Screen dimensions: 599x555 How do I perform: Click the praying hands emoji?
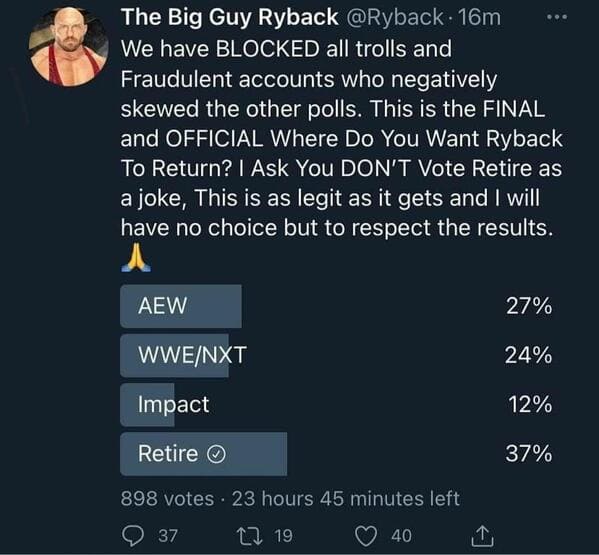[136, 257]
